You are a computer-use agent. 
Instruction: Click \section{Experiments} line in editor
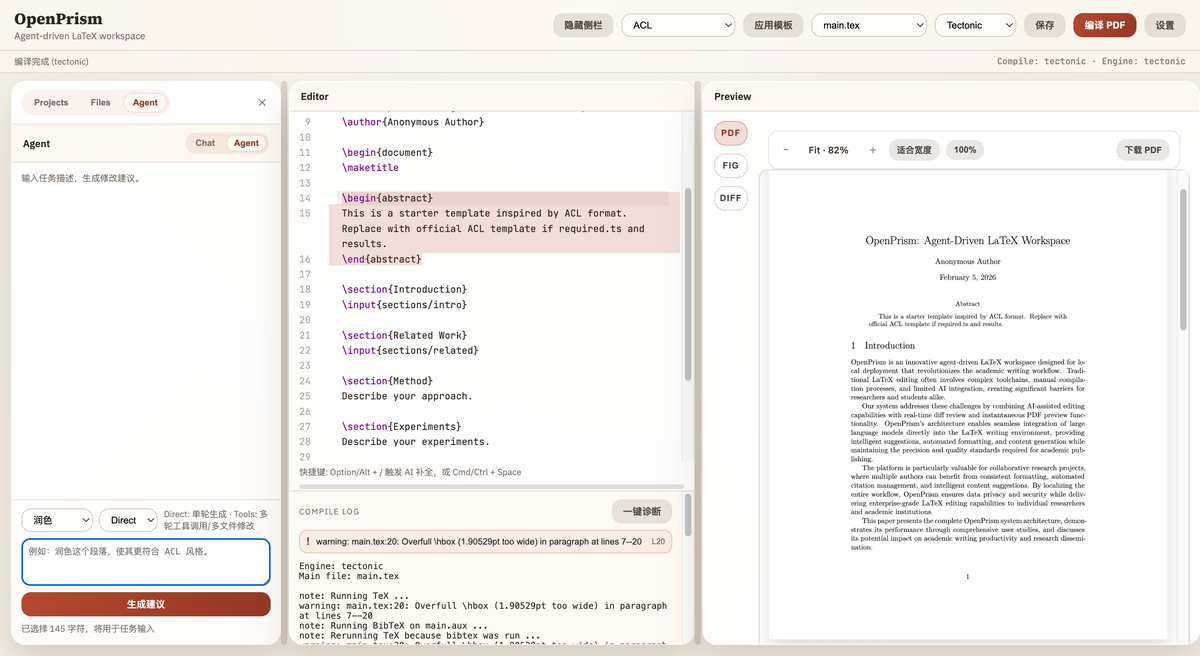click(401, 426)
